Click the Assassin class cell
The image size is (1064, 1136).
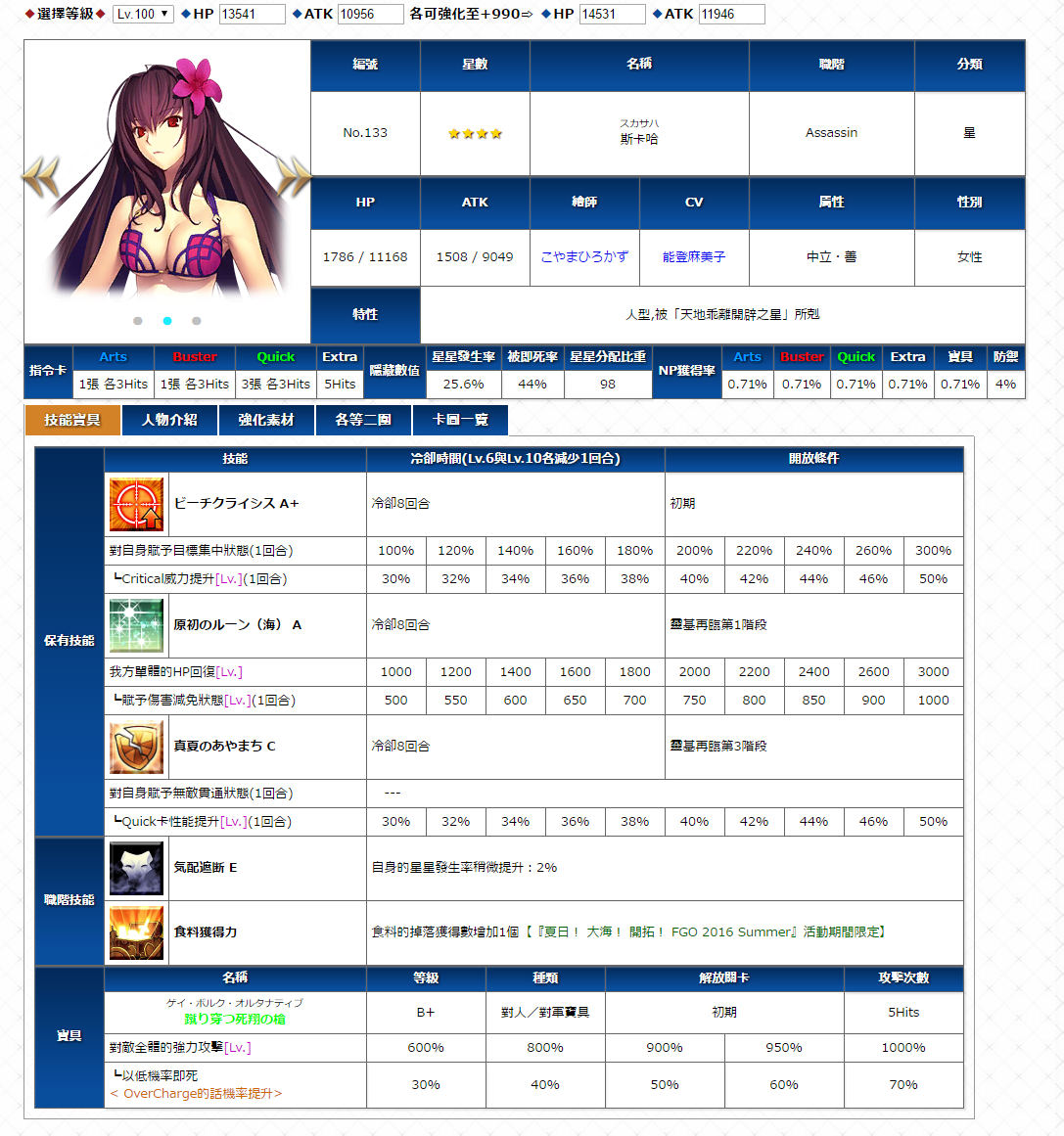click(x=831, y=133)
